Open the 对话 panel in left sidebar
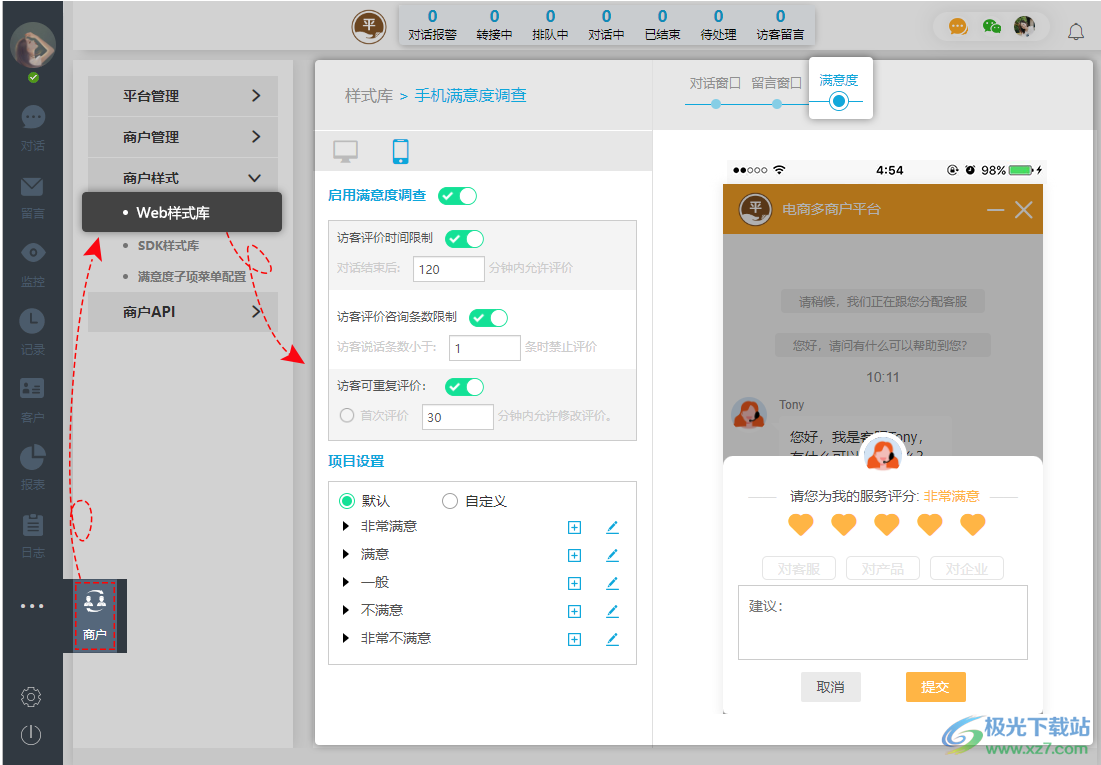 pos(33,126)
